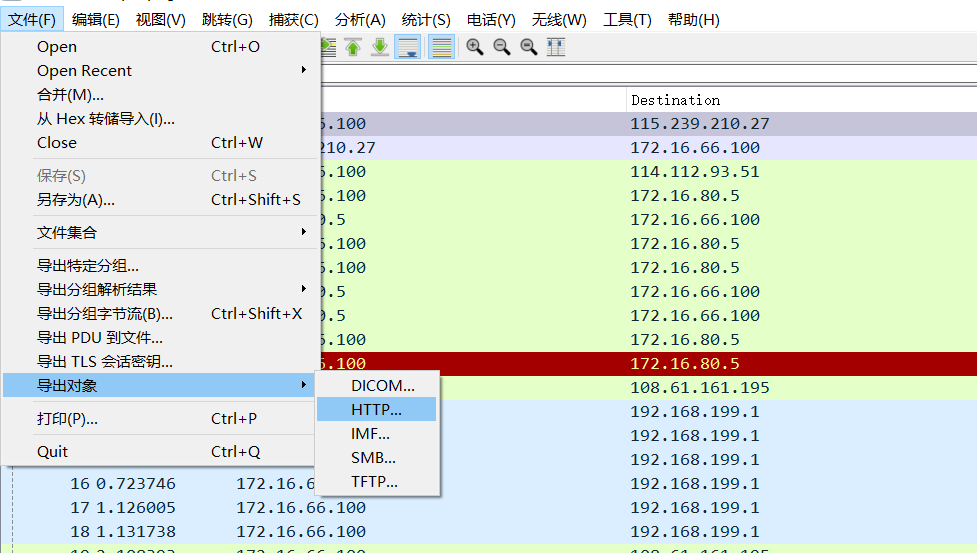Select the row with destination 108.61.161.195
The image size is (977, 553).
tap(708, 387)
